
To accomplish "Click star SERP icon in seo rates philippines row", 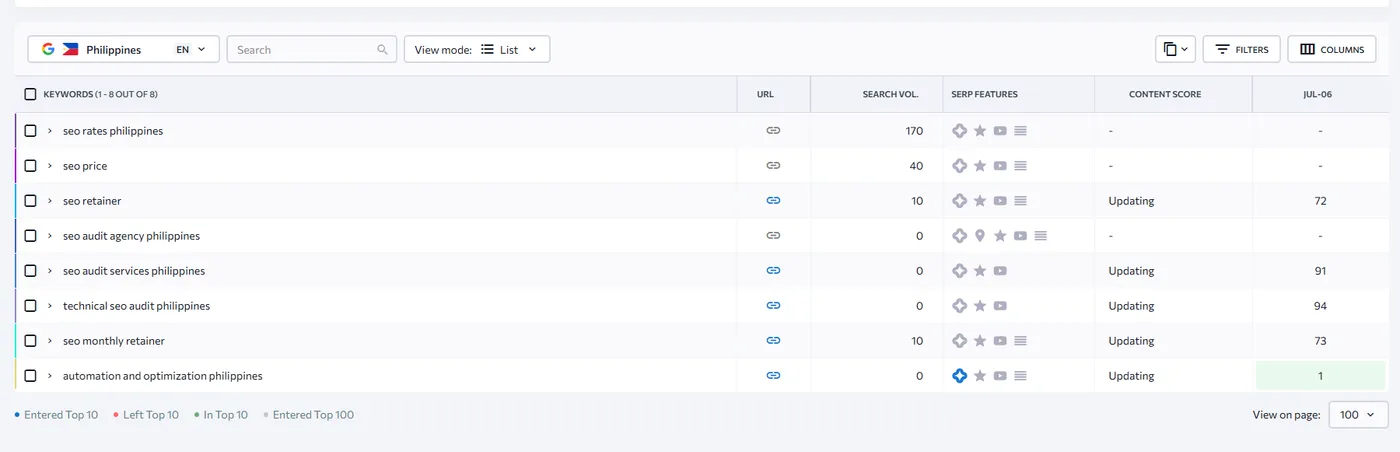I will coord(980,131).
